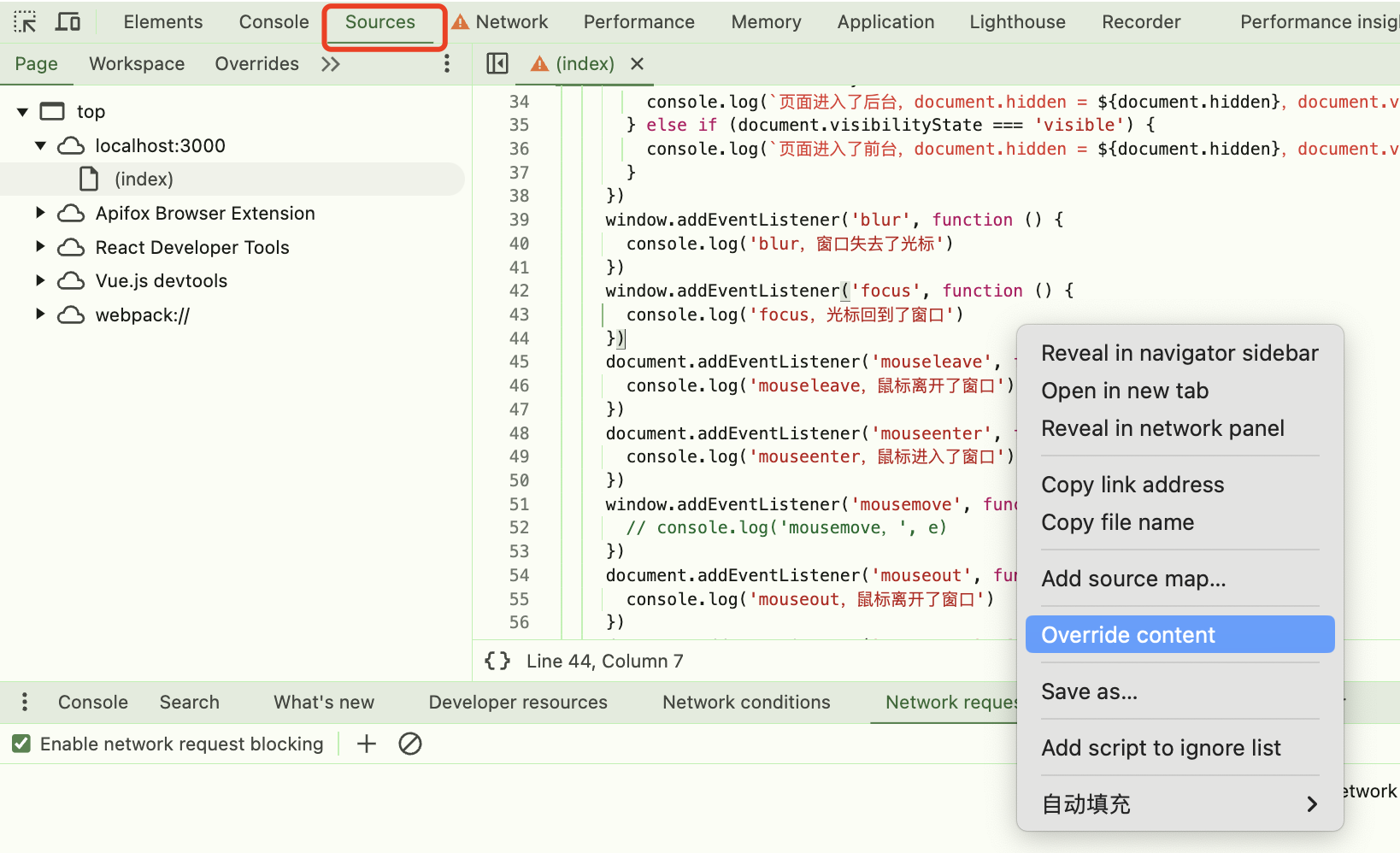Remove all blocking patterns with the clear icon

click(x=410, y=744)
